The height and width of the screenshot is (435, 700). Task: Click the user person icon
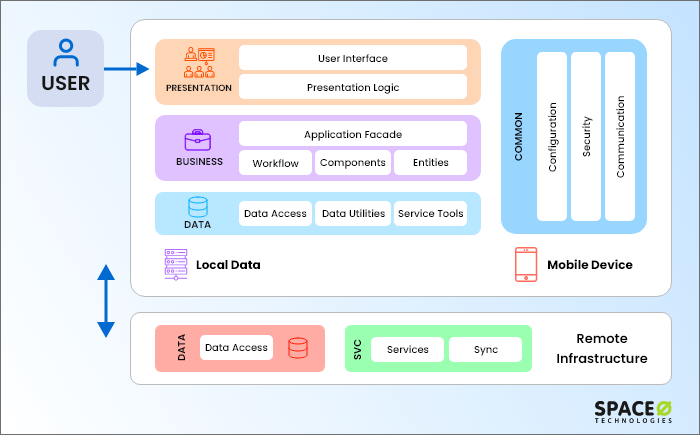click(66, 53)
